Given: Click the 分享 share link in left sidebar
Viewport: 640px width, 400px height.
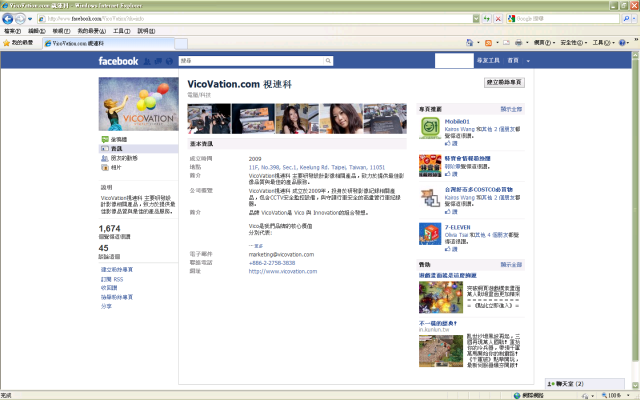Looking at the screenshot, I should click(x=106, y=306).
